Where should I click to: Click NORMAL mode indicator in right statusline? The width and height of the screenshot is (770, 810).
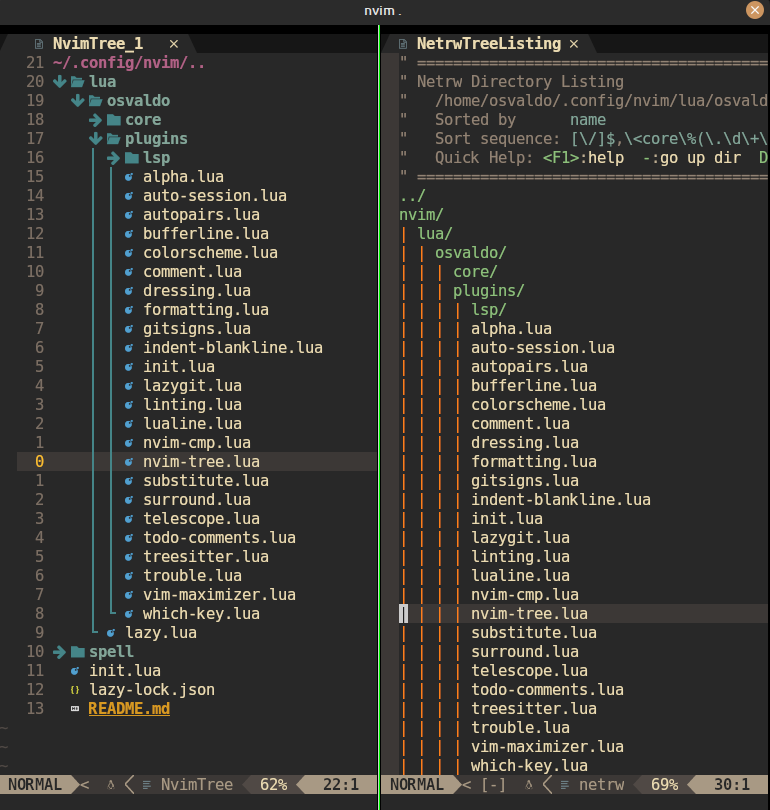tap(417, 785)
